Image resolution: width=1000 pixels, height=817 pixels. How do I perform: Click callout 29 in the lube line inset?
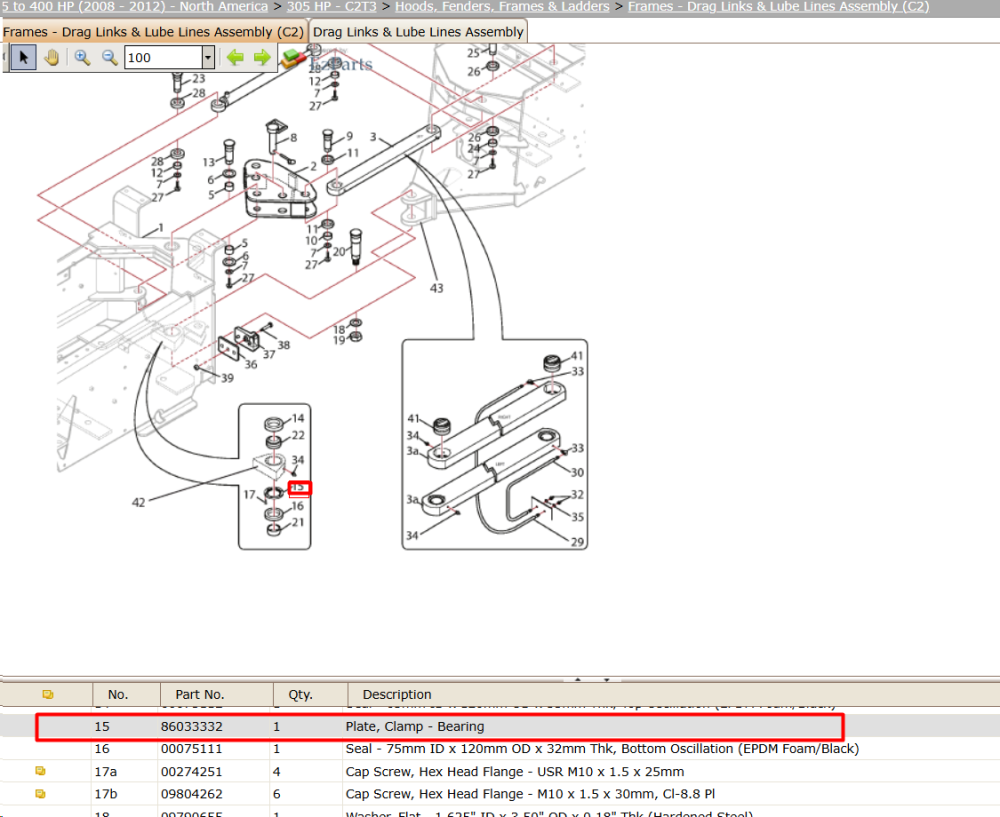pyautogui.click(x=577, y=542)
